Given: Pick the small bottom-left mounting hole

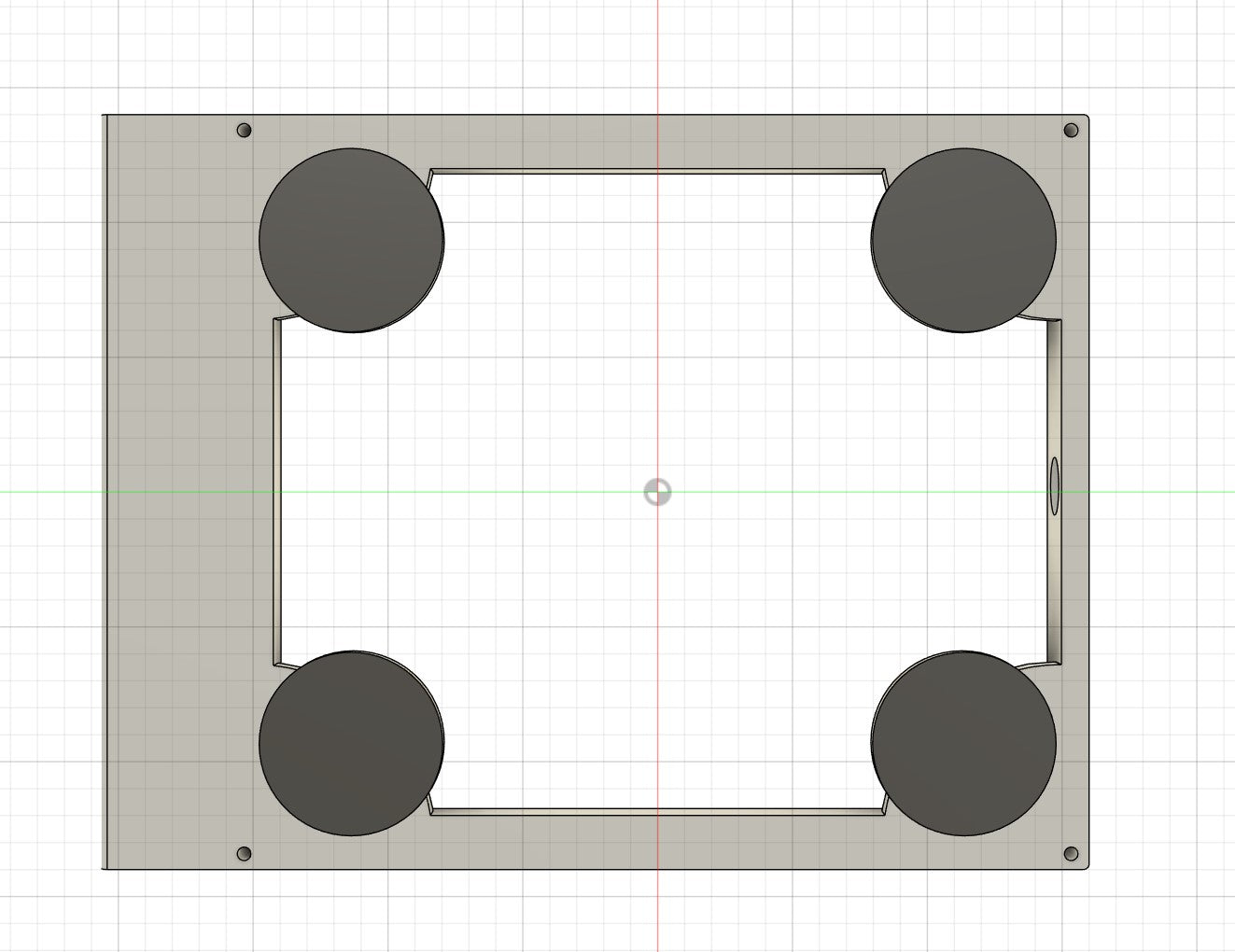Looking at the screenshot, I should (x=245, y=853).
